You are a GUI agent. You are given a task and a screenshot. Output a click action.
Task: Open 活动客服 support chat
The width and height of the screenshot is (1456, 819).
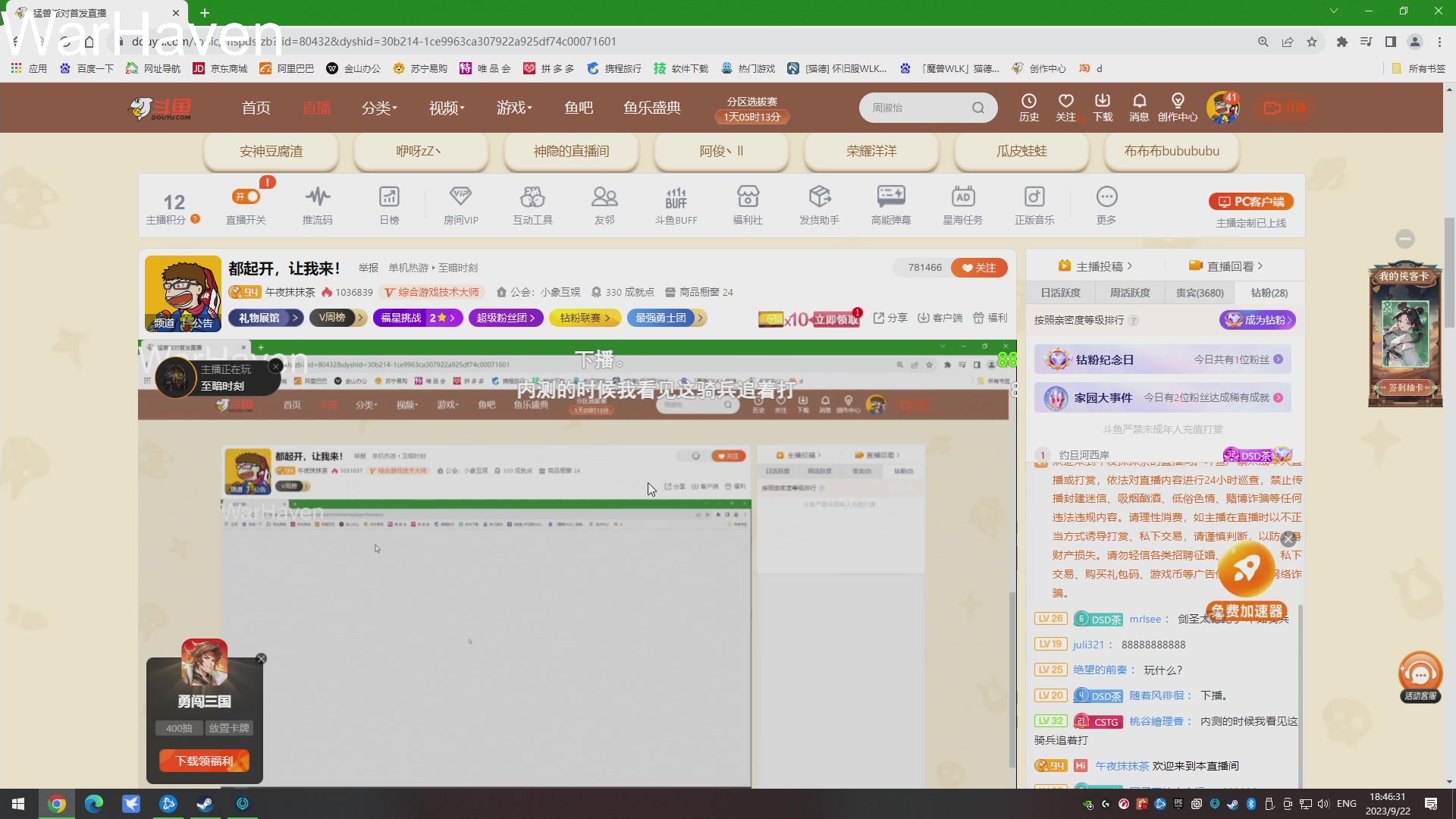click(1420, 676)
